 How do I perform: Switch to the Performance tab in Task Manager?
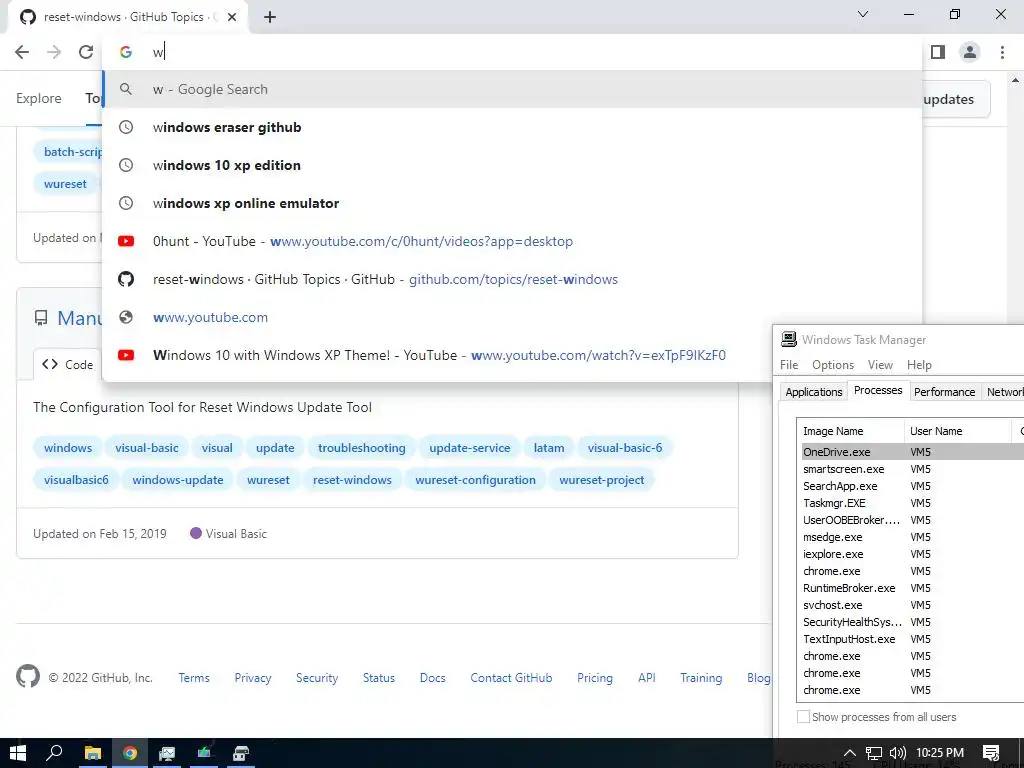pos(944,392)
